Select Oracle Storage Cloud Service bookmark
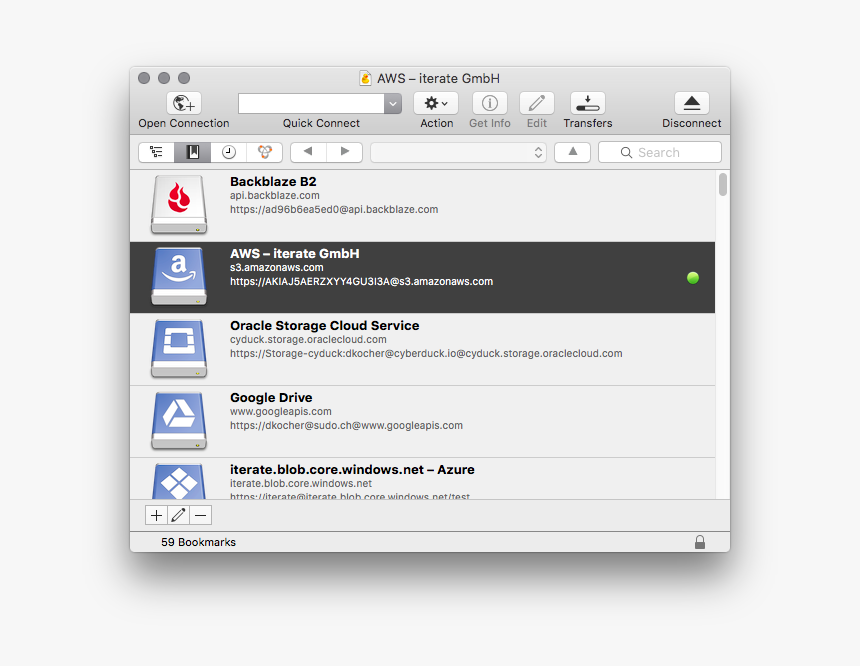This screenshot has height=666, width=860. click(x=324, y=325)
